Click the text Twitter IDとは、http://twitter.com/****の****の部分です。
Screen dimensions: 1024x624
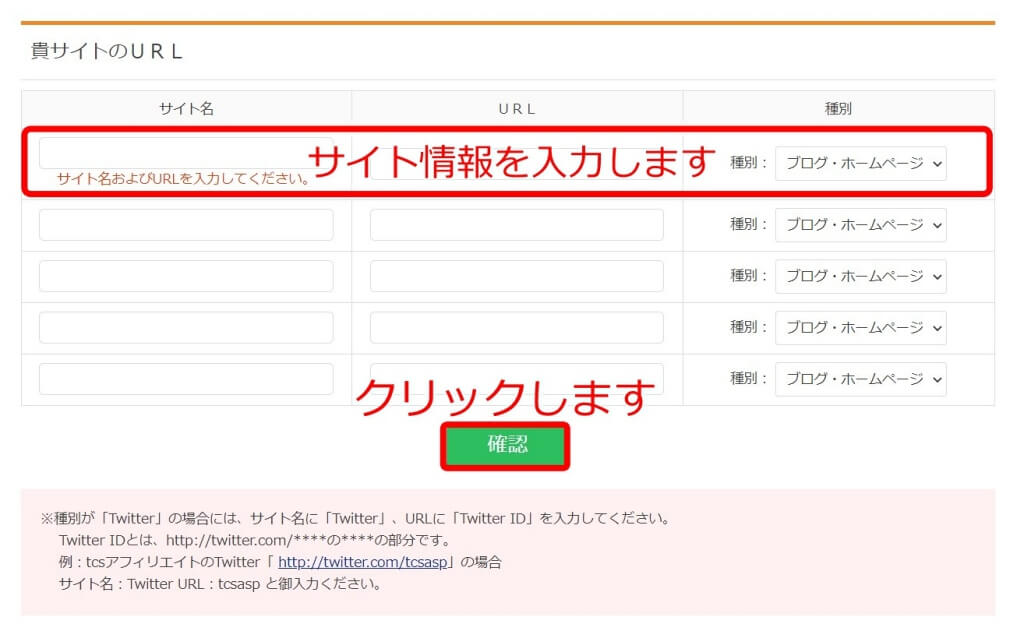(x=255, y=540)
